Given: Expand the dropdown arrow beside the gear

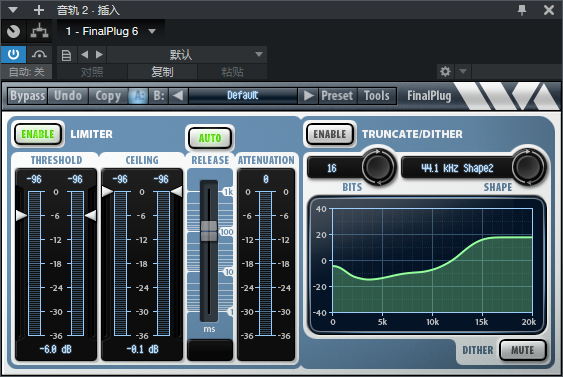Looking at the screenshot, I should pos(463,71).
